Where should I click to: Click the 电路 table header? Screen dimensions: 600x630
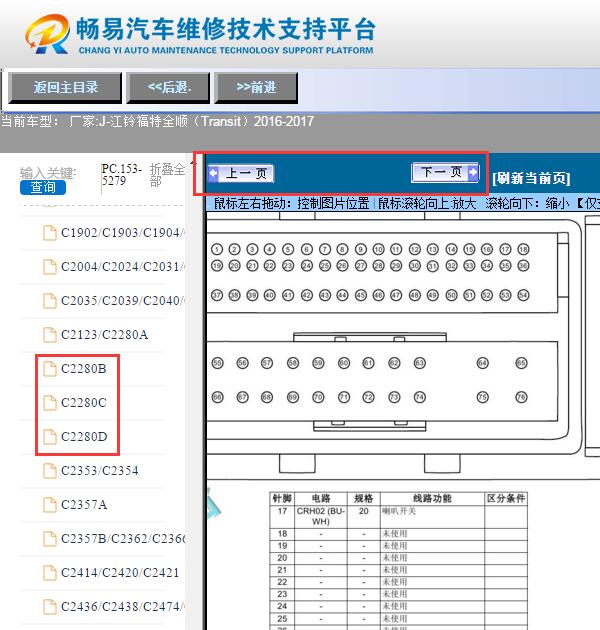click(x=321, y=499)
